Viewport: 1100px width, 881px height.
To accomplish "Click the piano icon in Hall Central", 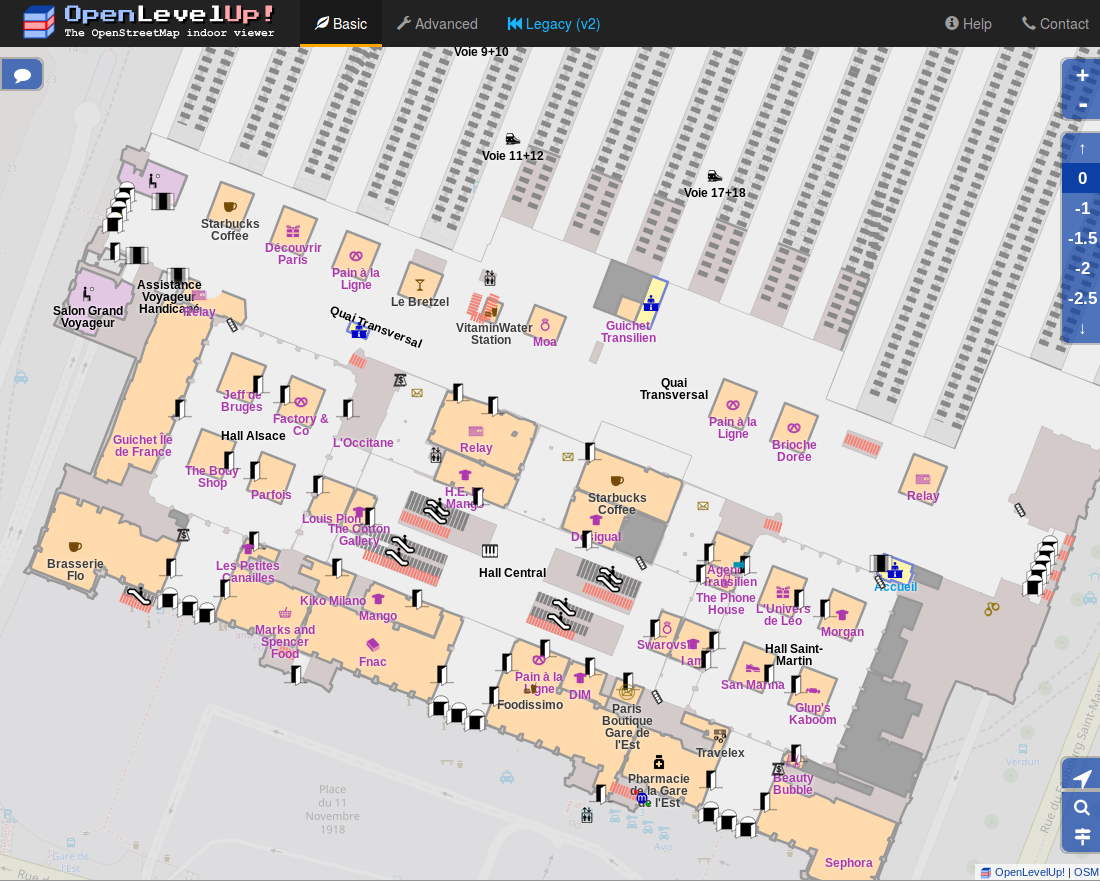I will tap(490, 551).
